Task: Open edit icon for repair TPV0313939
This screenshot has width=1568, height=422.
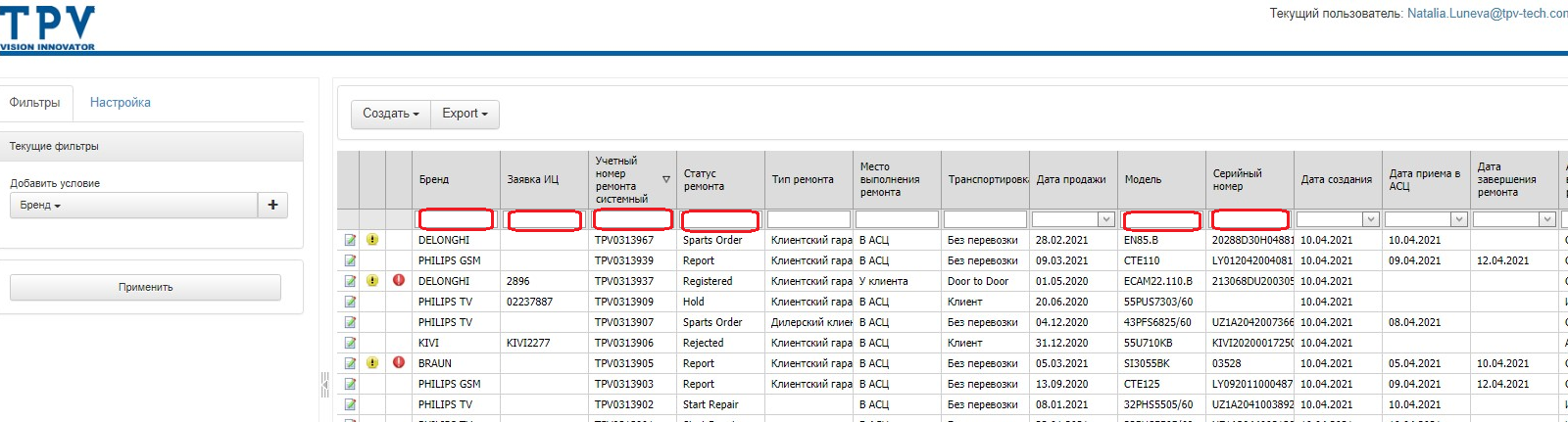Action: pyautogui.click(x=350, y=260)
